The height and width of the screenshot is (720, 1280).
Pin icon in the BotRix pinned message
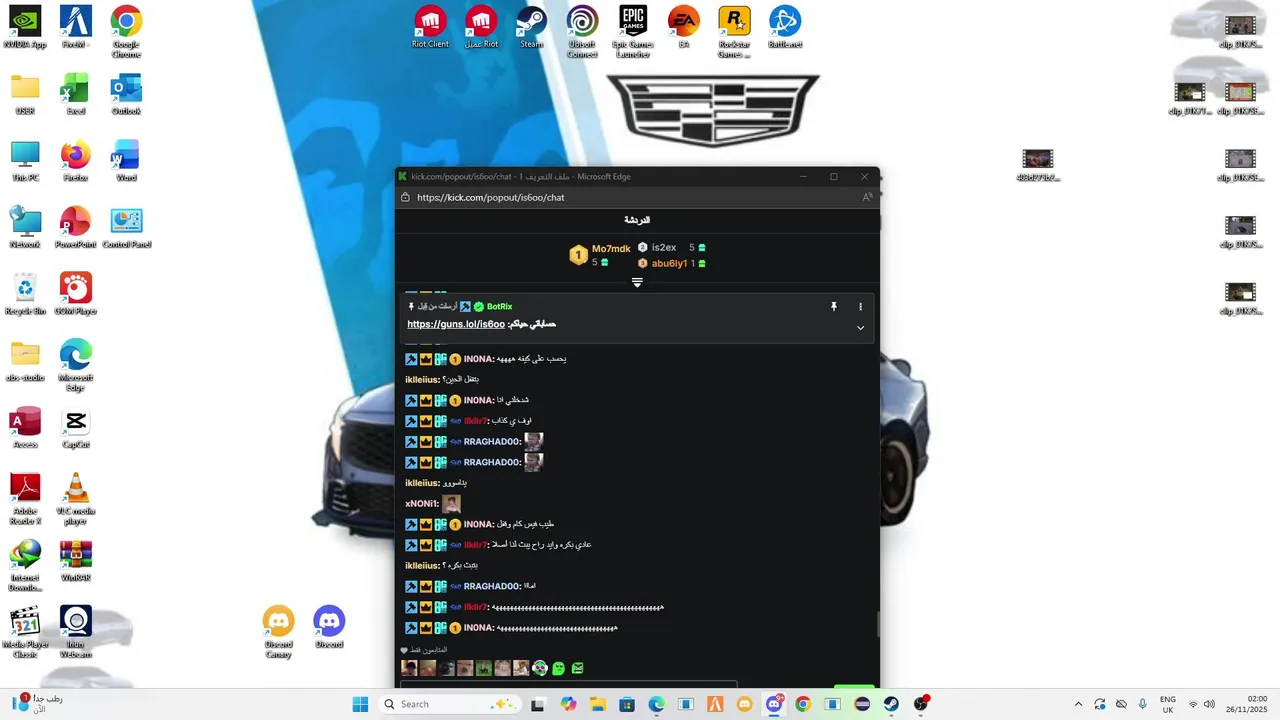[833, 307]
